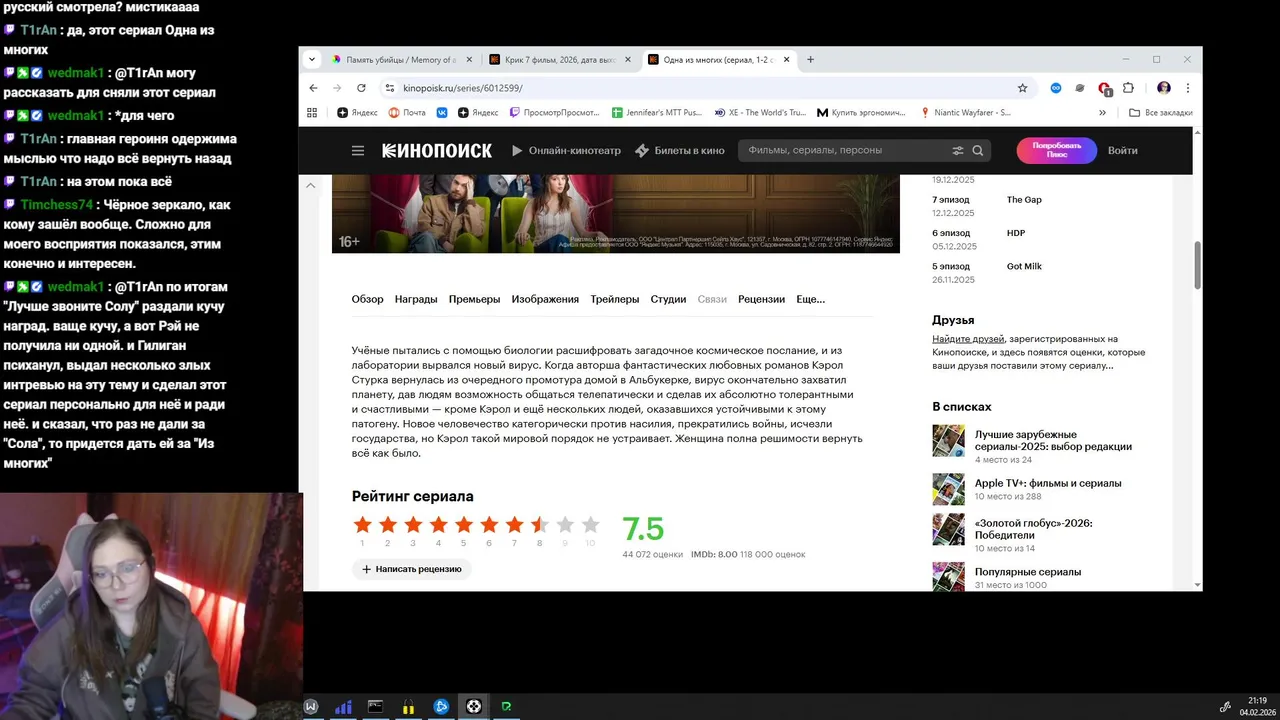The image size is (1280, 720).
Task: Open episode Got Milk
Action: [1024, 267]
